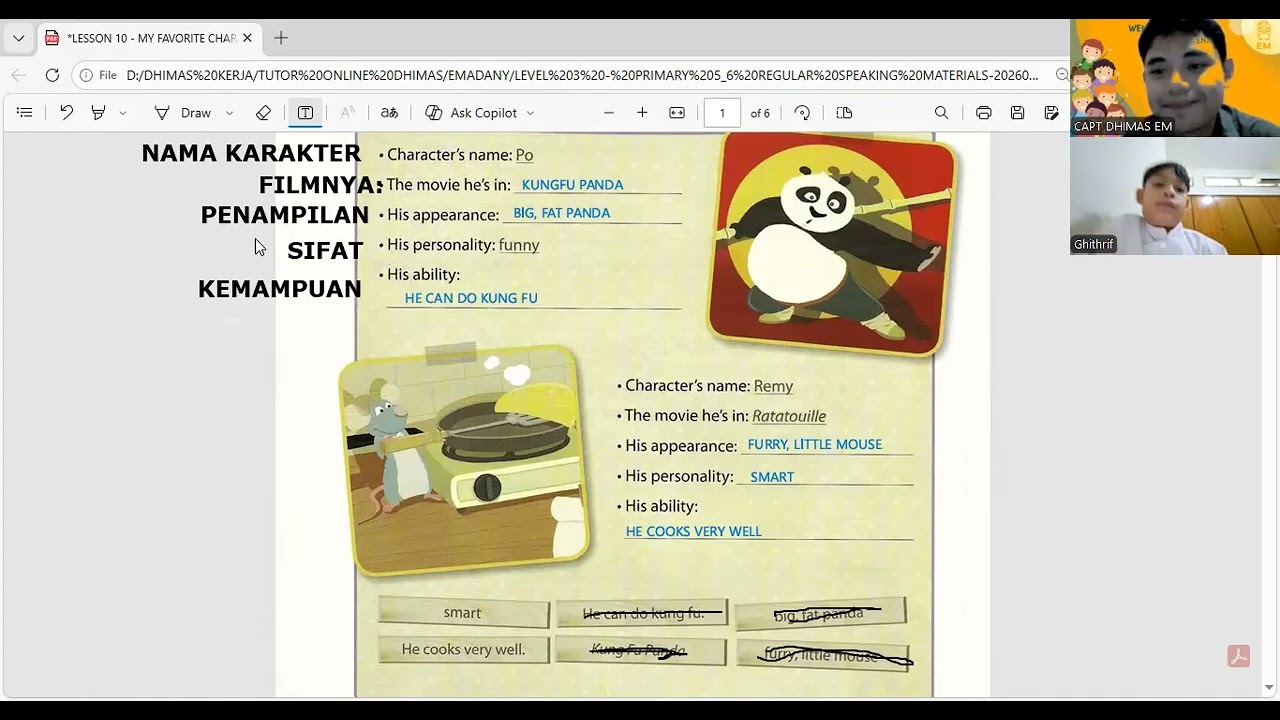The width and height of the screenshot is (1280, 720).
Task: Click CAPT DHIMAS EM video thumbnail
Action: 1175,77
